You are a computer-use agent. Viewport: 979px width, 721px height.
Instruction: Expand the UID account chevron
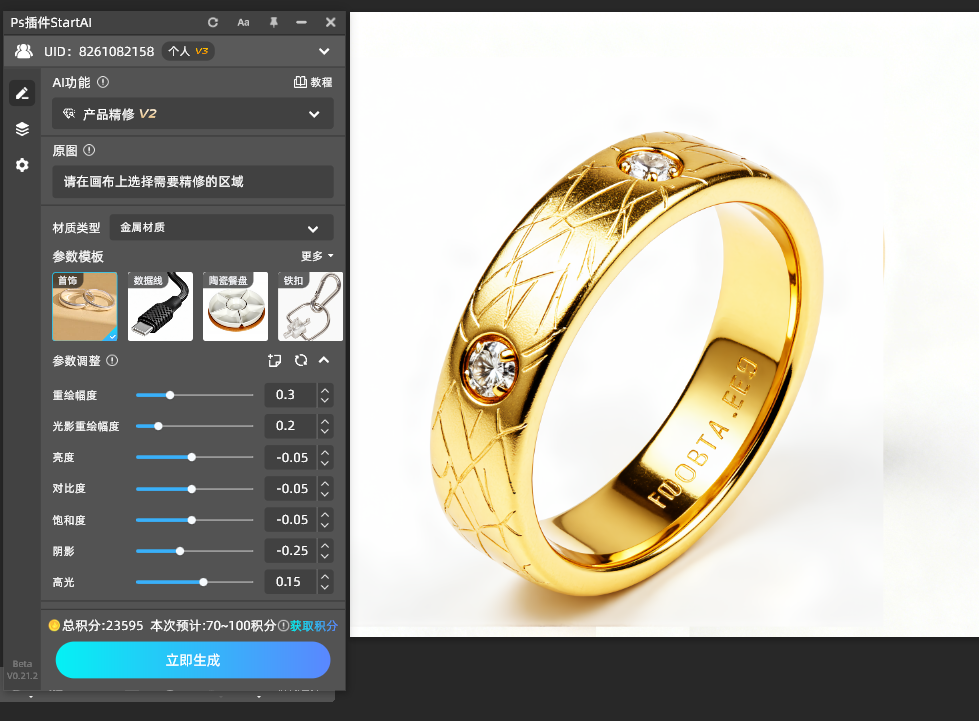(324, 51)
